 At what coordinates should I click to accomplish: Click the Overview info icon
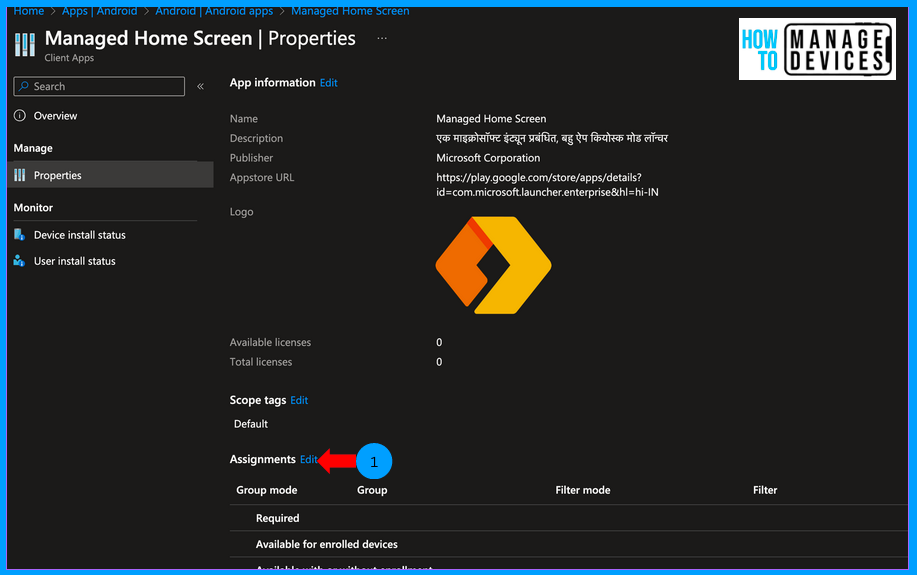[x=20, y=116]
